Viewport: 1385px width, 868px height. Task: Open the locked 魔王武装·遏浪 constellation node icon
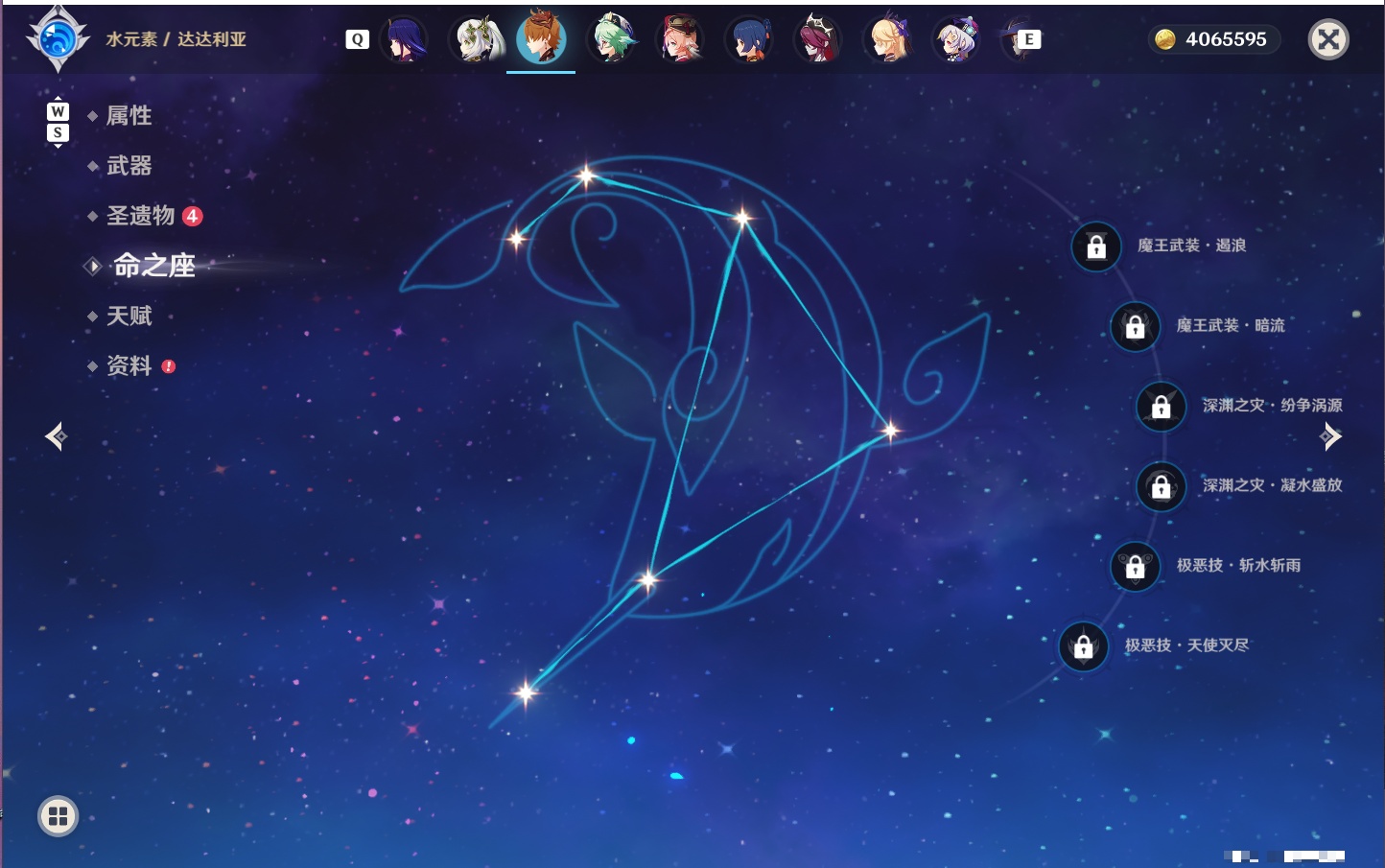pos(1096,246)
